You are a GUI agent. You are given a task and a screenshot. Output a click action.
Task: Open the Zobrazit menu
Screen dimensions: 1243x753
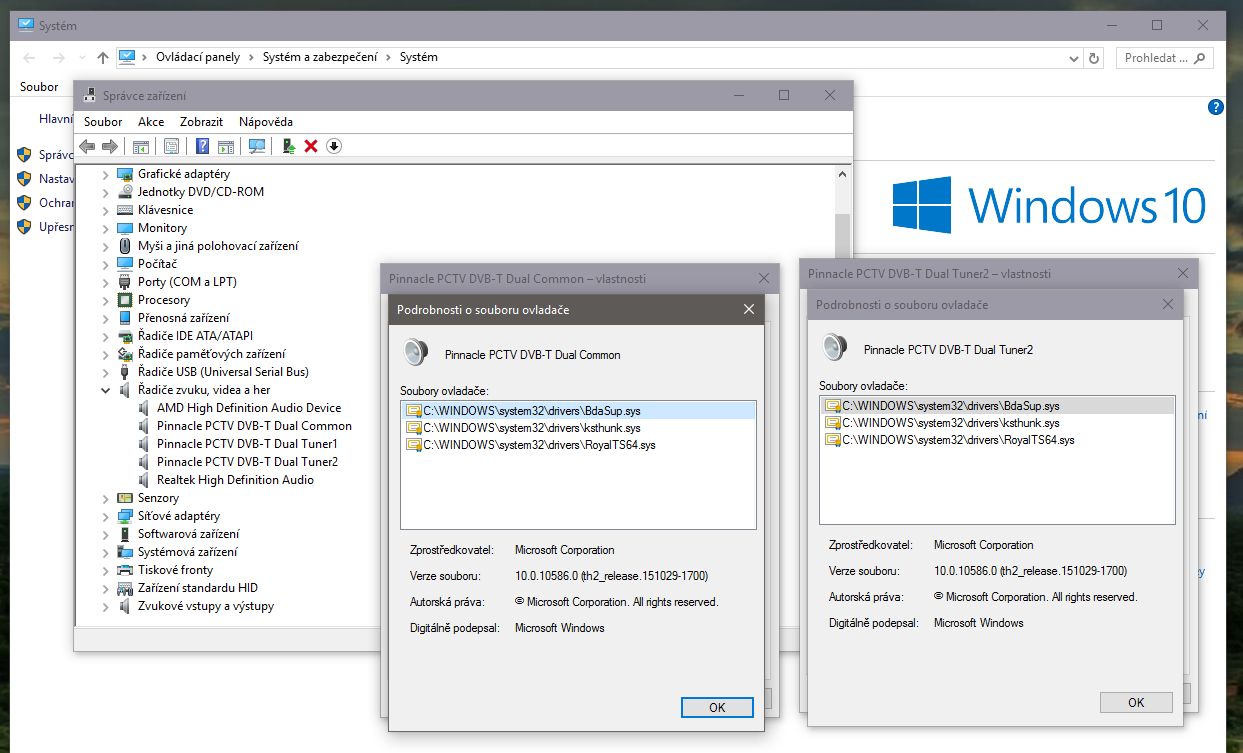click(x=201, y=122)
